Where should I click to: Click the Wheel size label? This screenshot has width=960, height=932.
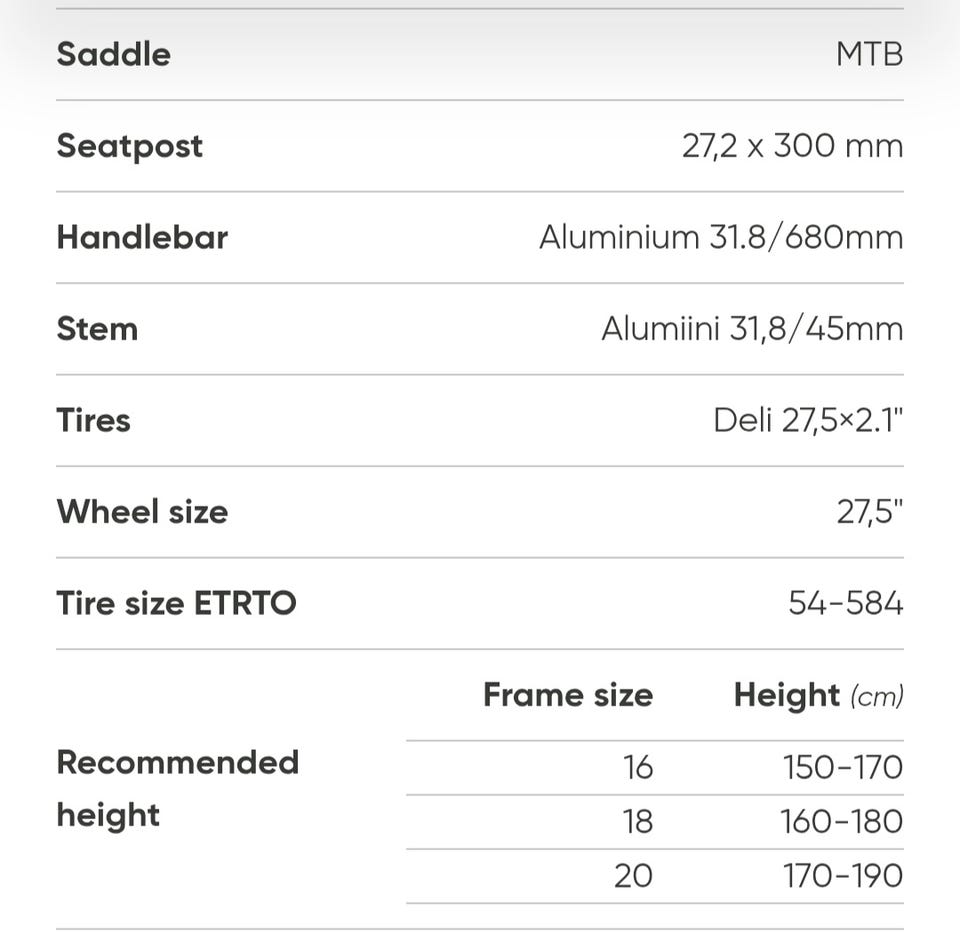(x=142, y=512)
